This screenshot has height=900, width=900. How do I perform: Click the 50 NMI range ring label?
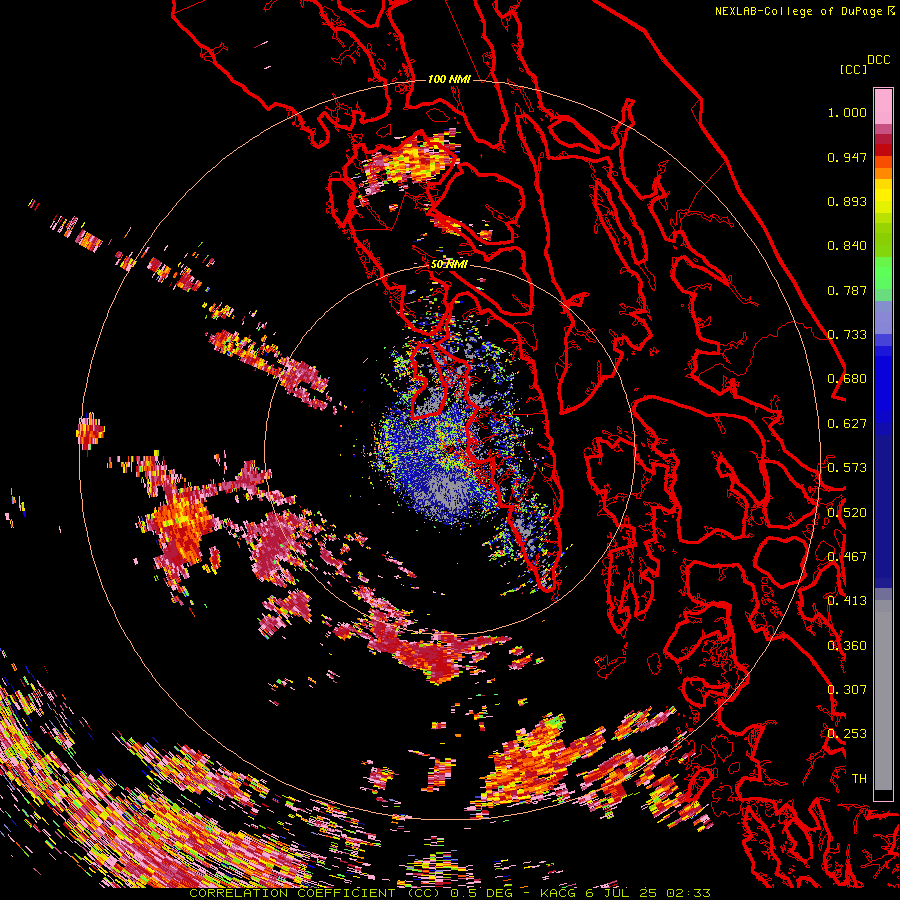pyautogui.click(x=449, y=264)
